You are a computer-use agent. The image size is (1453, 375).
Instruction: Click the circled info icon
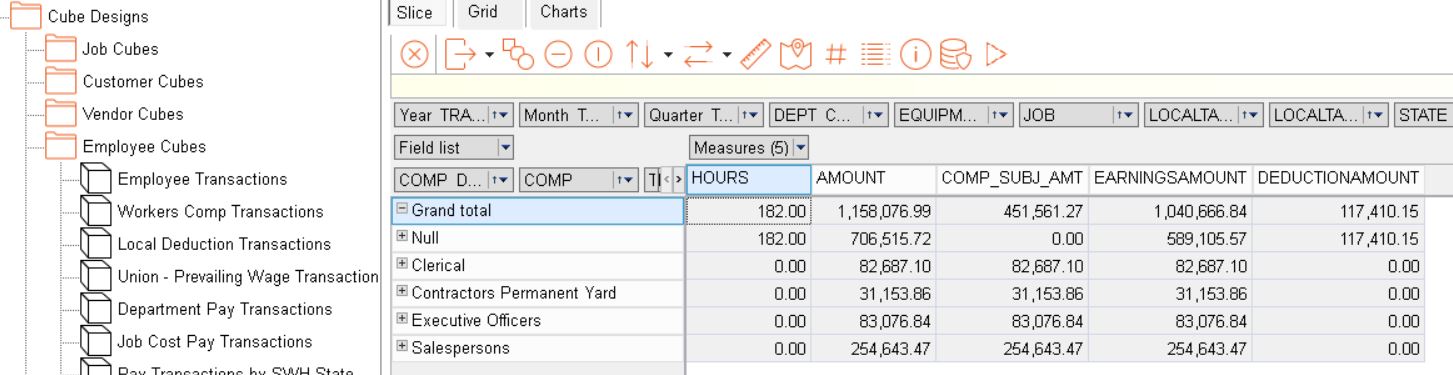(916, 55)
